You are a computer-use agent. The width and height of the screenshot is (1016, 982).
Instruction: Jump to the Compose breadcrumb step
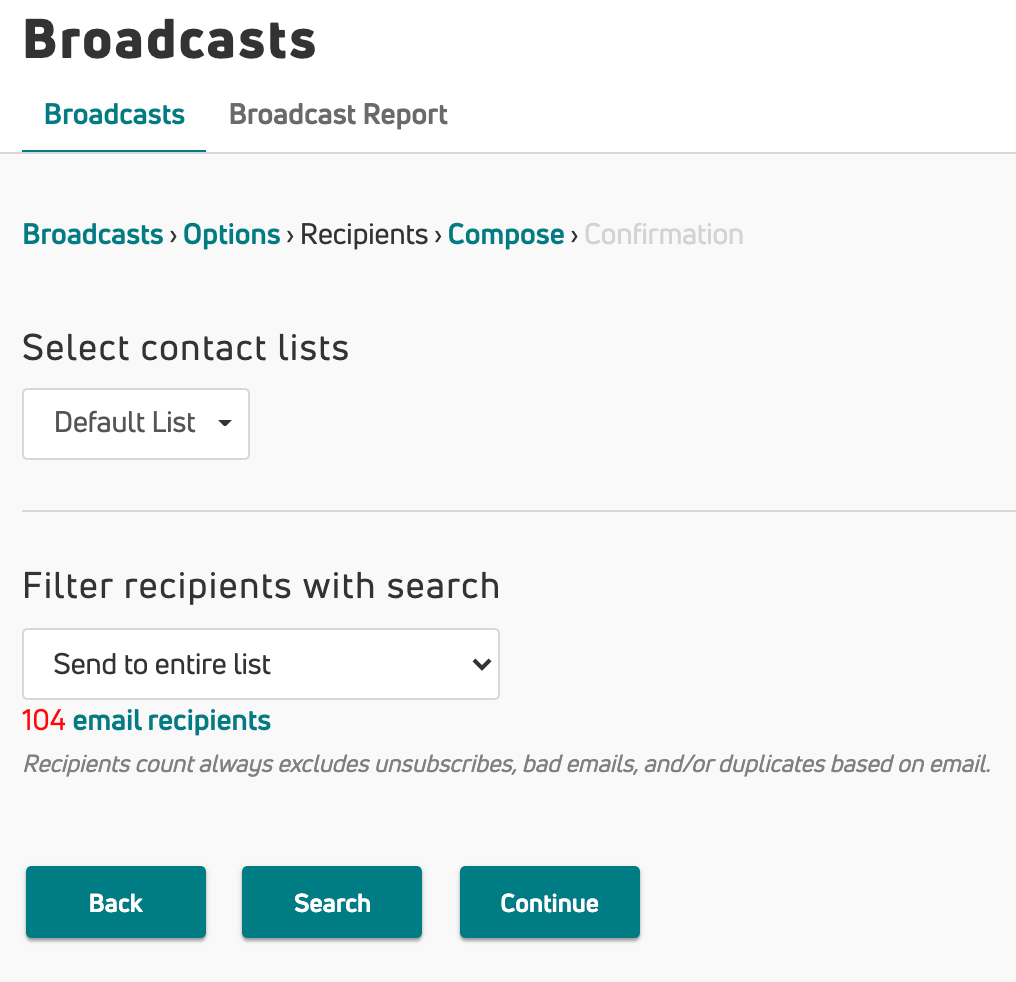[x=506, y=235]
